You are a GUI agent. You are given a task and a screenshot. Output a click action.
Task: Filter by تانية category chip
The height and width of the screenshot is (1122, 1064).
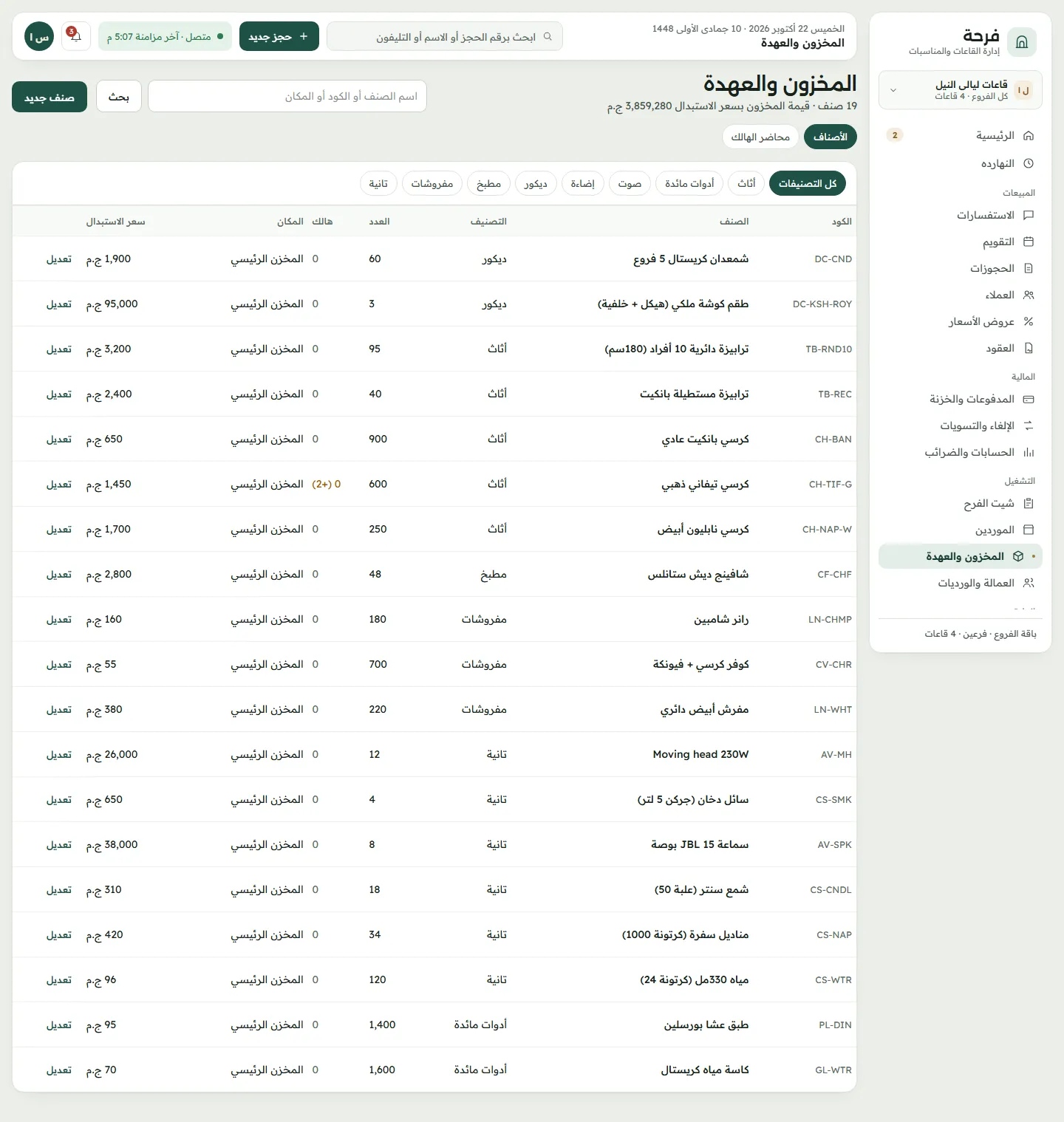[378, 183]
